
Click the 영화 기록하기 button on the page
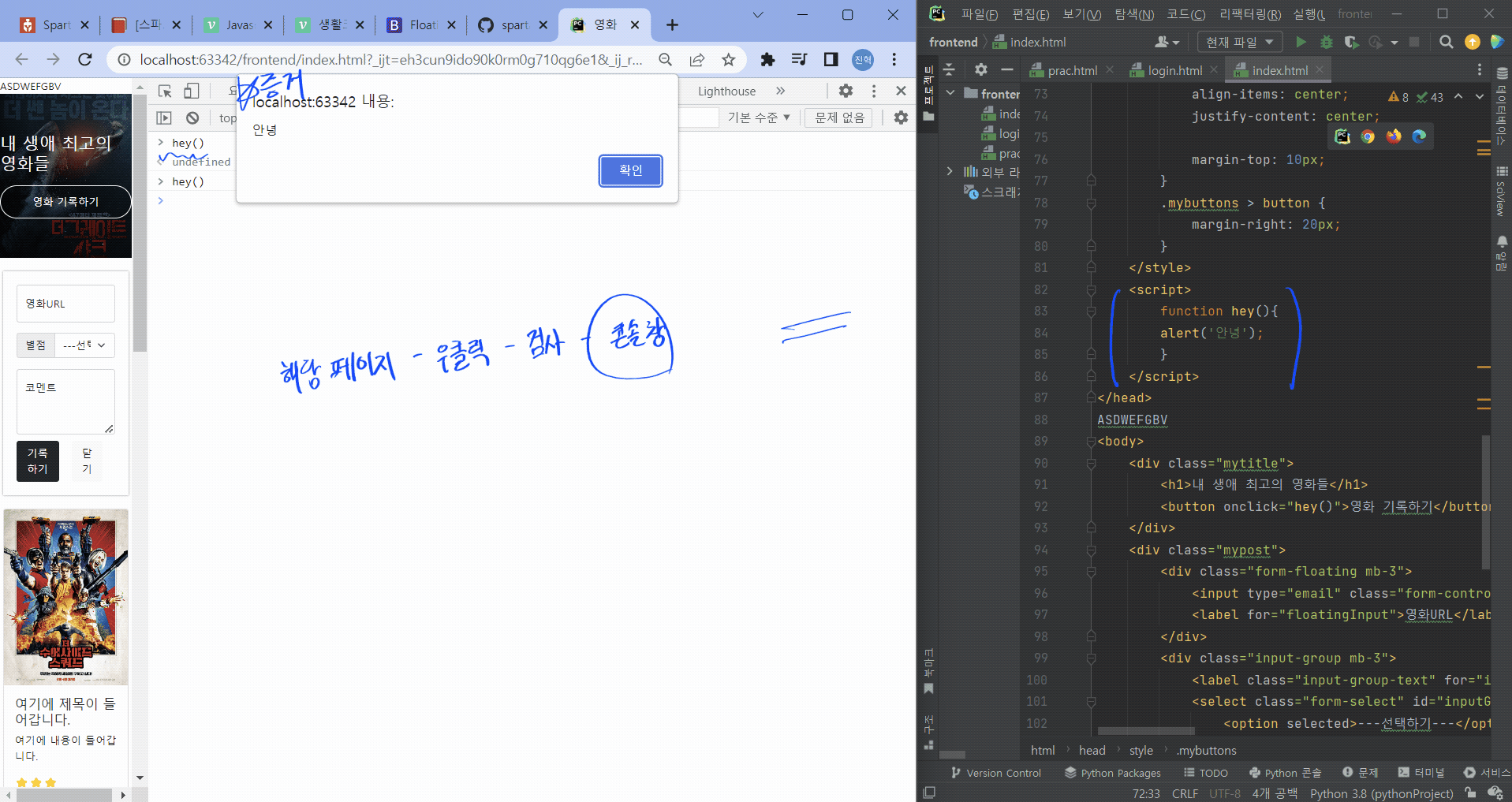click(65, 202)
